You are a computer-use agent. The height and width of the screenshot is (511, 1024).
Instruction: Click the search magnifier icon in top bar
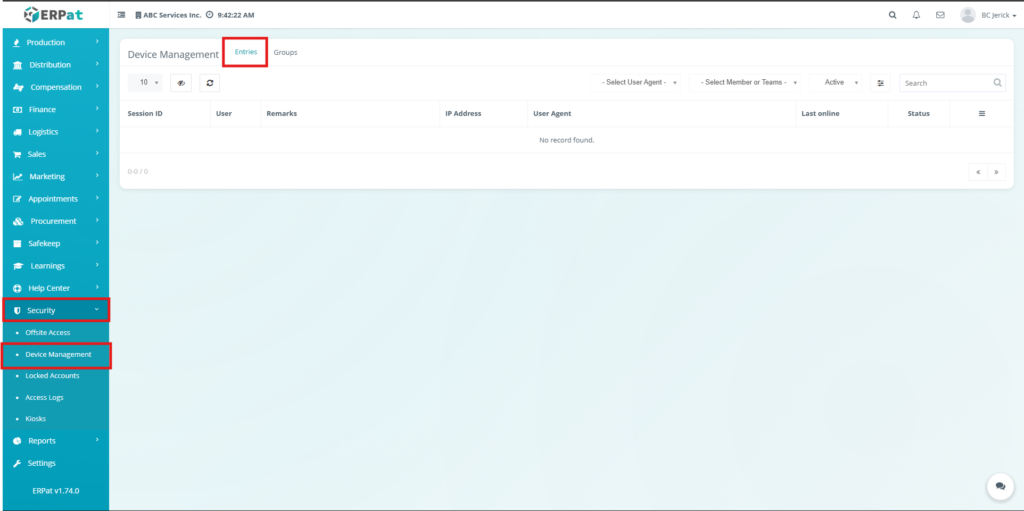point(893,15)
